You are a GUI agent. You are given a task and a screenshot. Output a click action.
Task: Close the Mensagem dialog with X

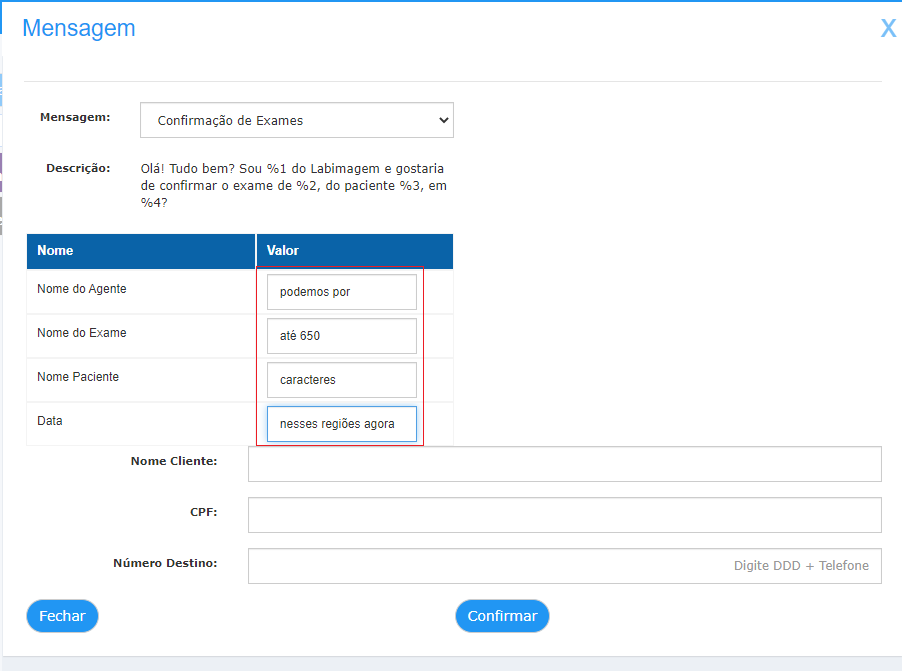coord(888,28)
